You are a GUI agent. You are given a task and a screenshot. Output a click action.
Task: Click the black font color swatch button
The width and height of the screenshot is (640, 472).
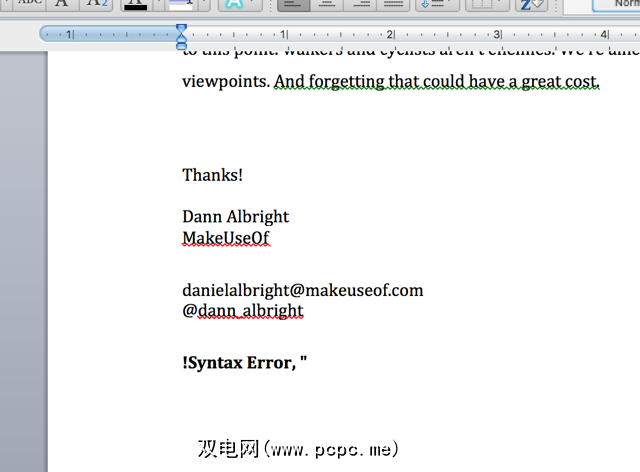coord(136,5)
